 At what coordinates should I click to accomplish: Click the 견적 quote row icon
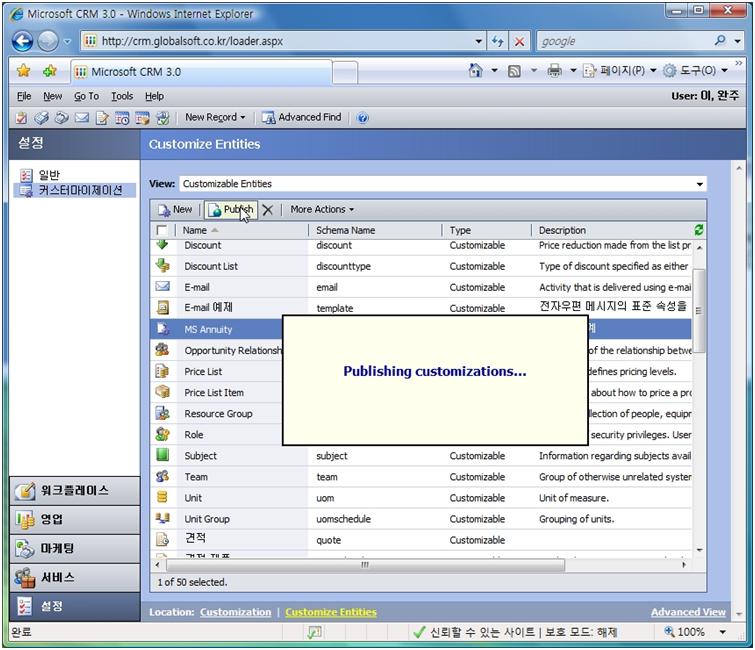(x=163, y=539)
